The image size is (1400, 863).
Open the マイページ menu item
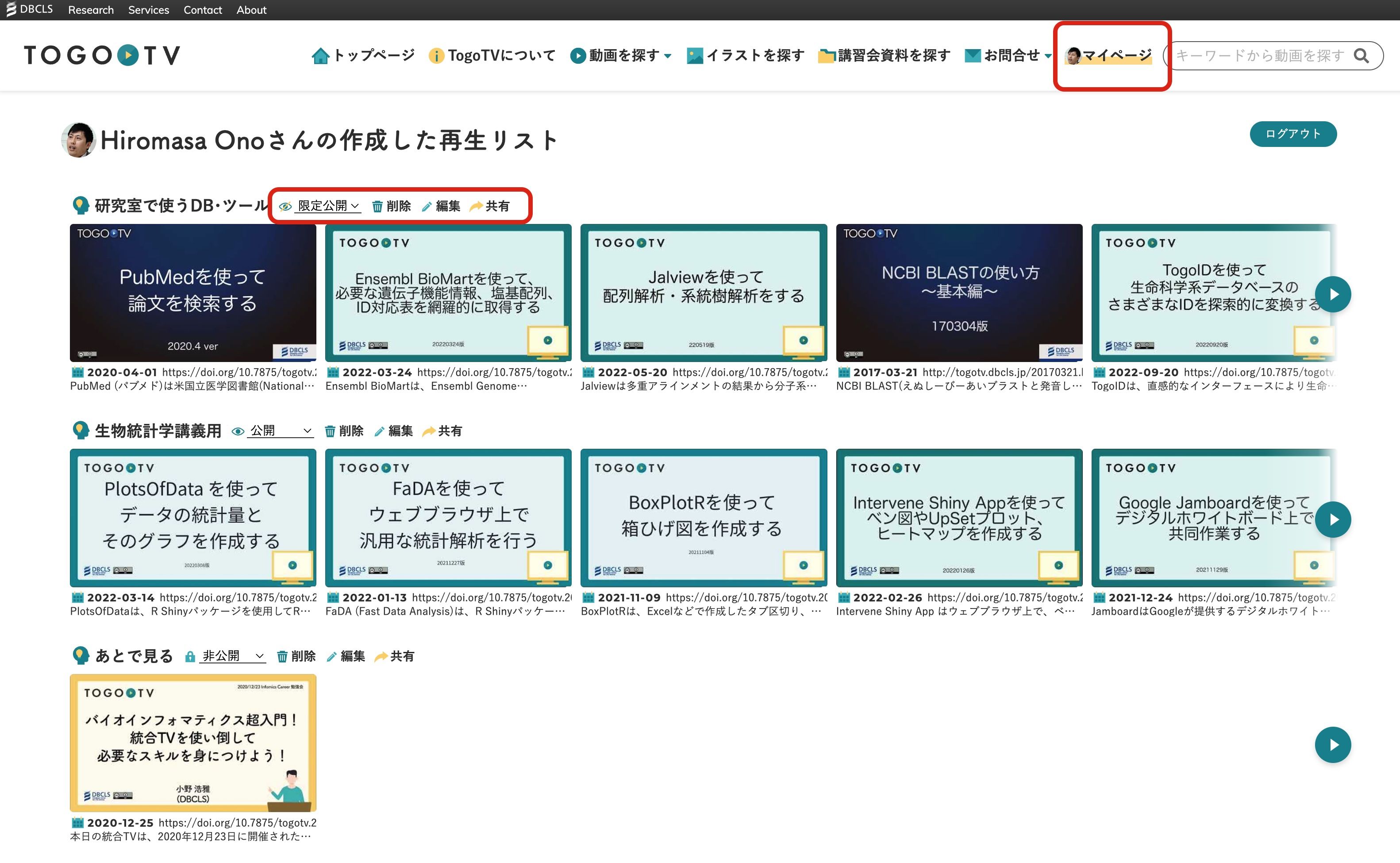click(x=1109, y=56)
